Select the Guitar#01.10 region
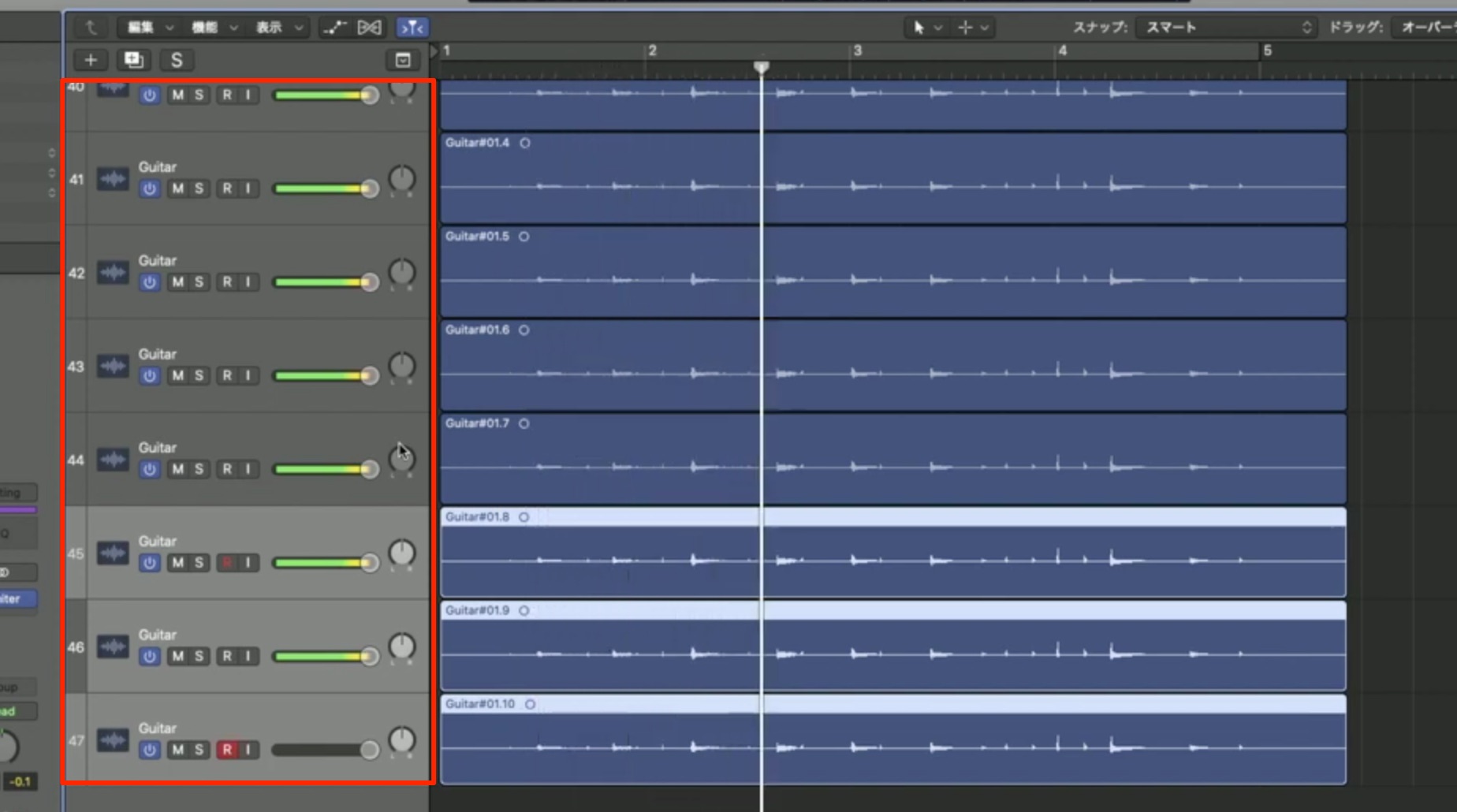 [892, 740]
